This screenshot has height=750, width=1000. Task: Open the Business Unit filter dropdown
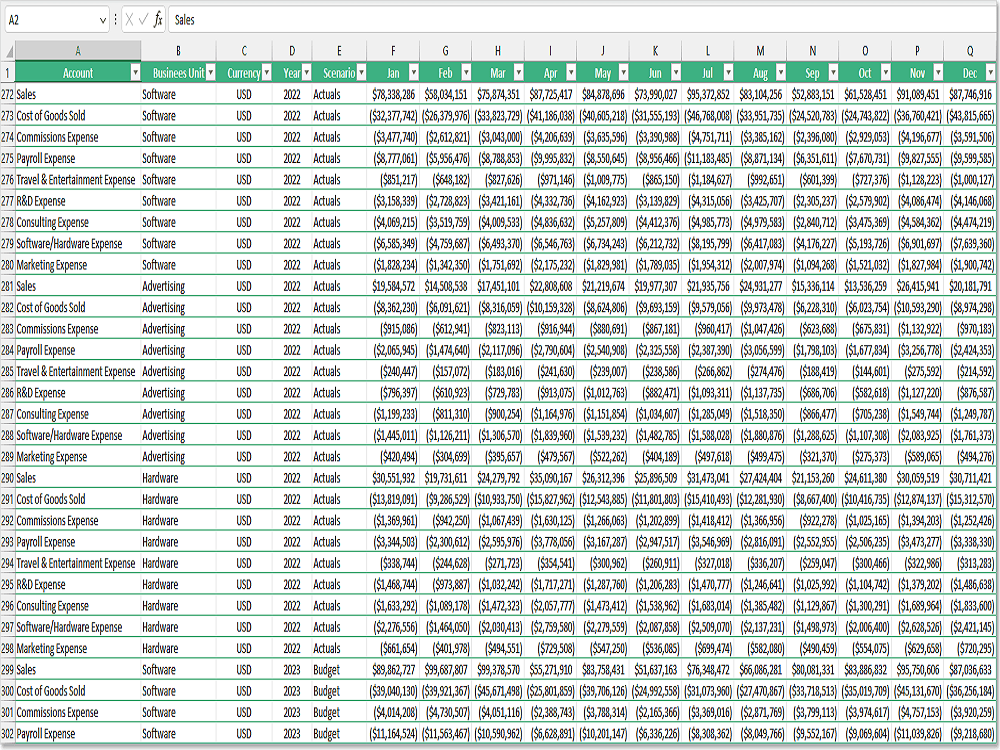[x=211, y=73]
